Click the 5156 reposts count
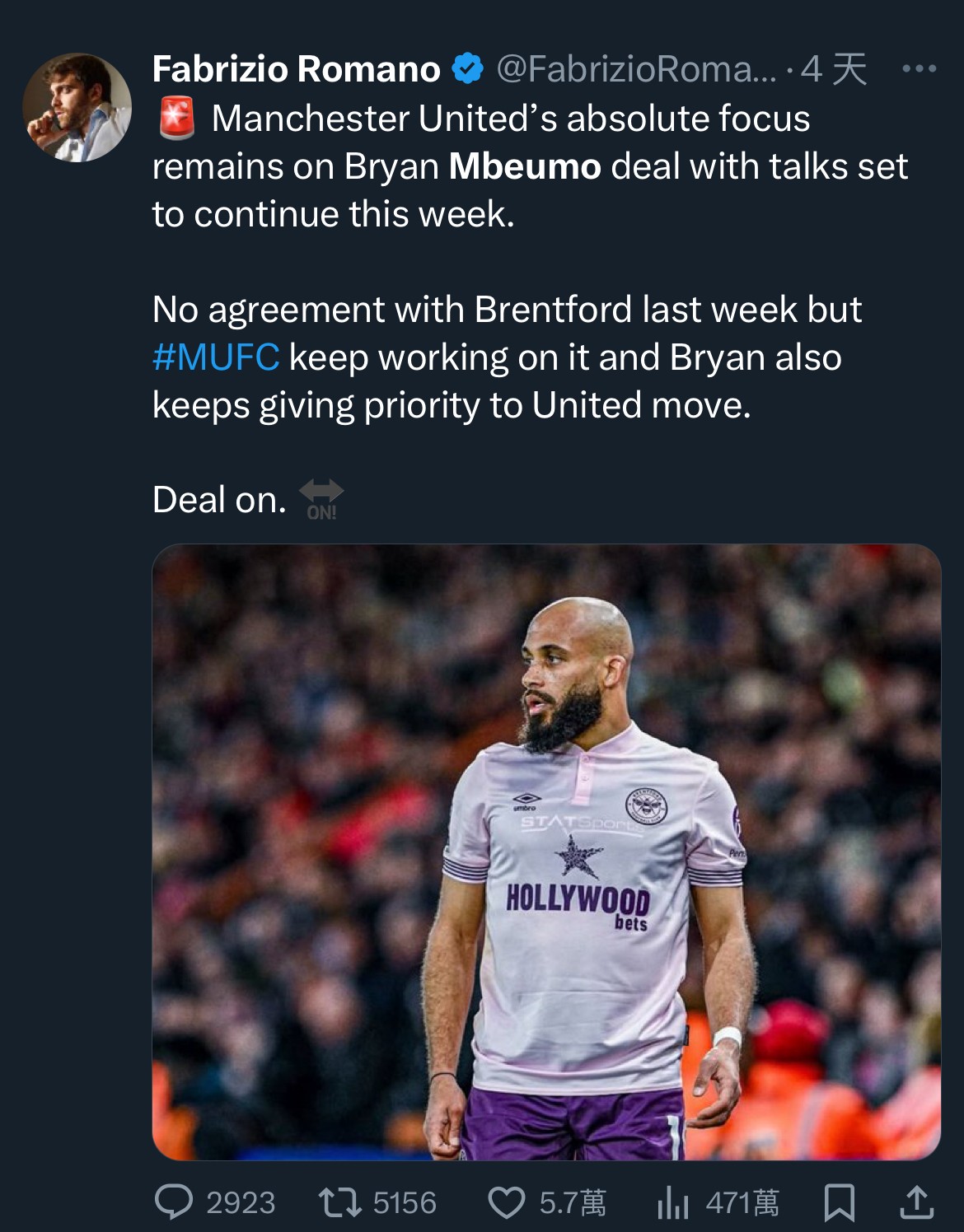Screen dimensions: 964x1232 pyautogui.click(x=405, y=1203)
